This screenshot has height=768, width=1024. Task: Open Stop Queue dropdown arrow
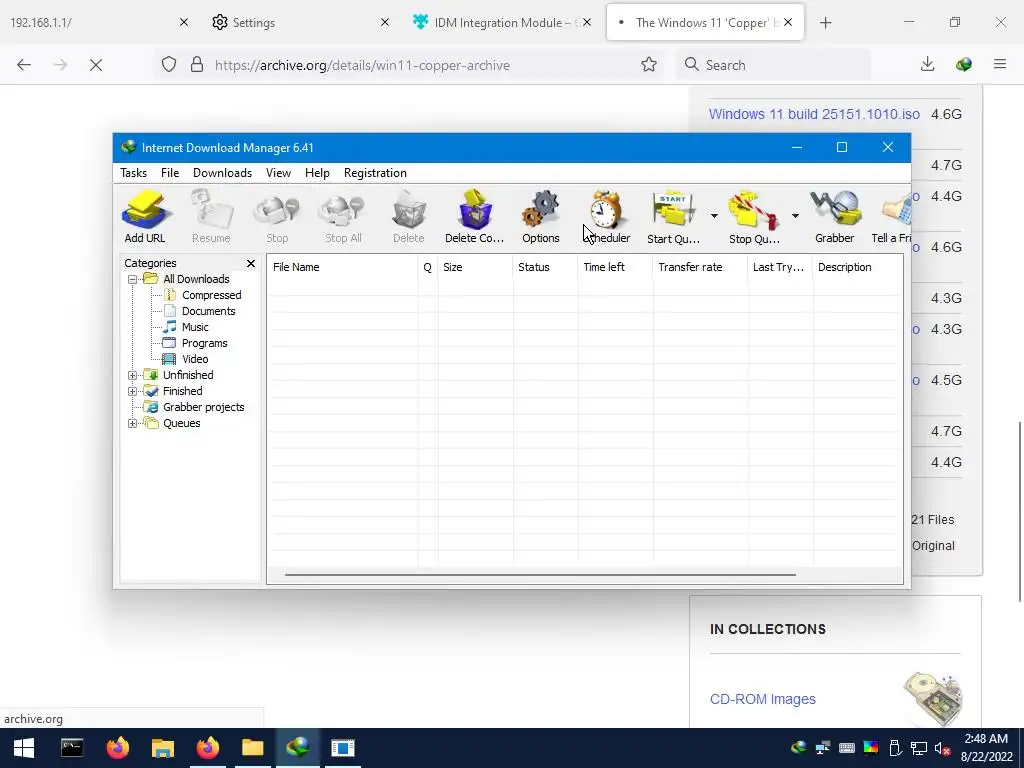795,216
